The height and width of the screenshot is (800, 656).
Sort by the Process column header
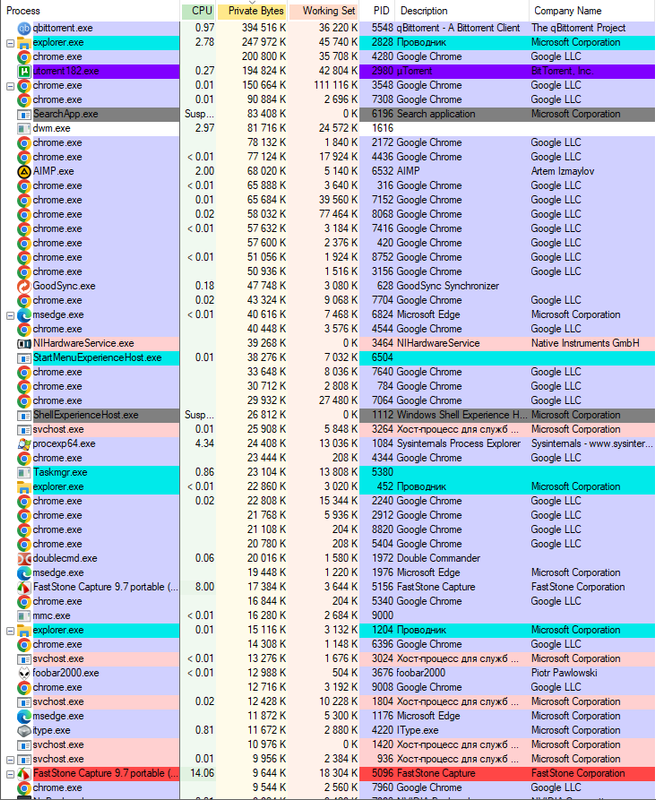coord(90,11)
